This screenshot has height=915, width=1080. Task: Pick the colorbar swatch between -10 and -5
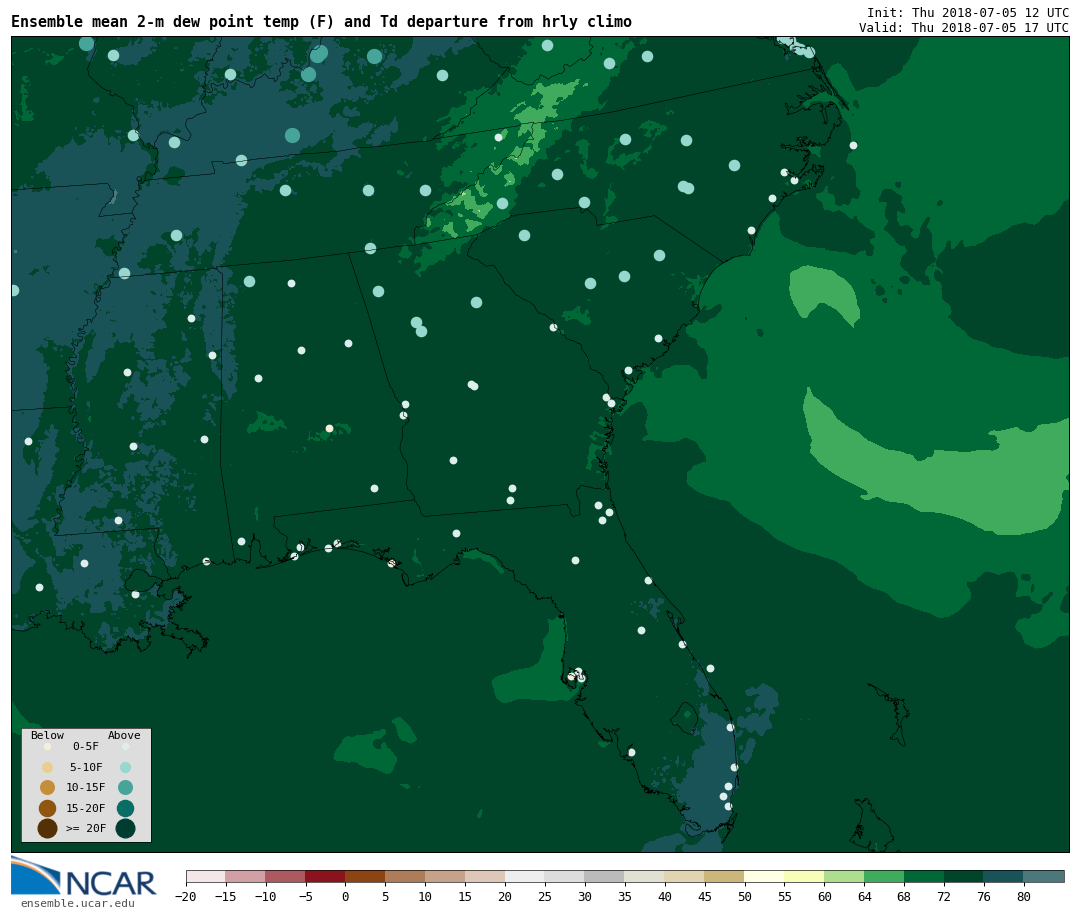click(x=286, y=876)
